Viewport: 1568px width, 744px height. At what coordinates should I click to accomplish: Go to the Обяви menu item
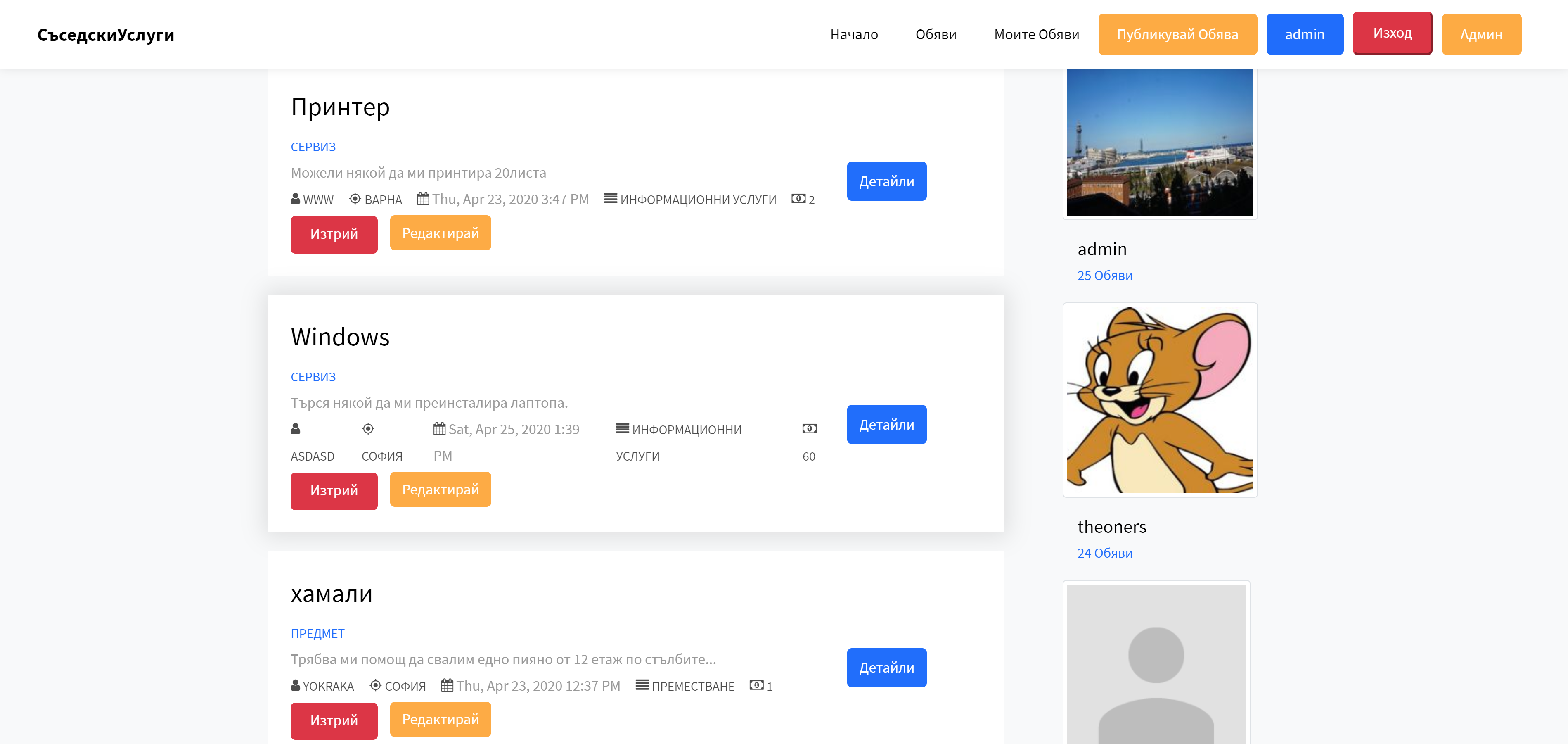click(936, 35)
